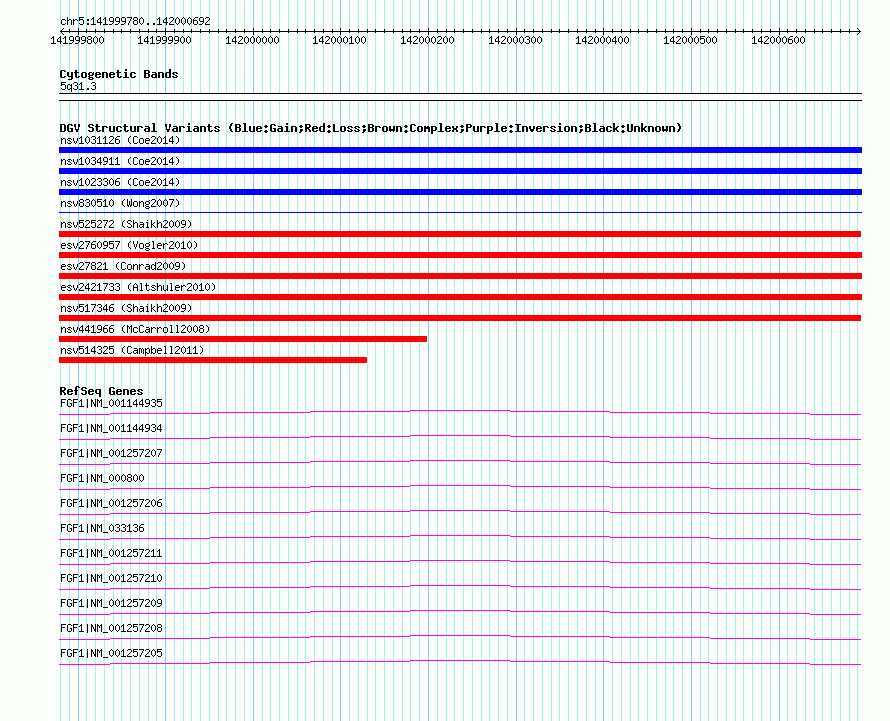Click the blue gain bar under nsv1031126
Viewport: 890px width, 721px height.
[460, 150]
